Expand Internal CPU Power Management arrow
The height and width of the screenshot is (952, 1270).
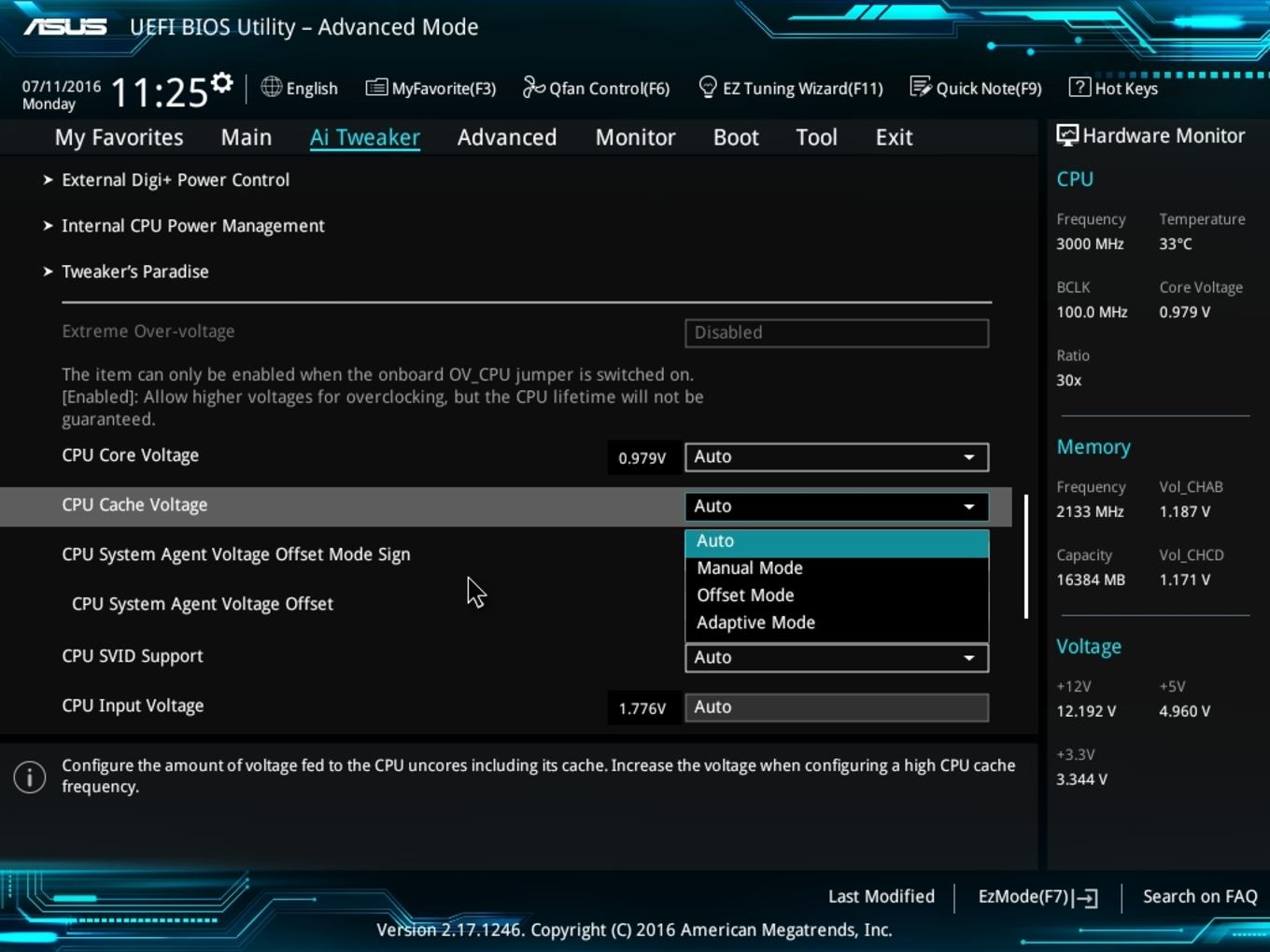(48, 225)
